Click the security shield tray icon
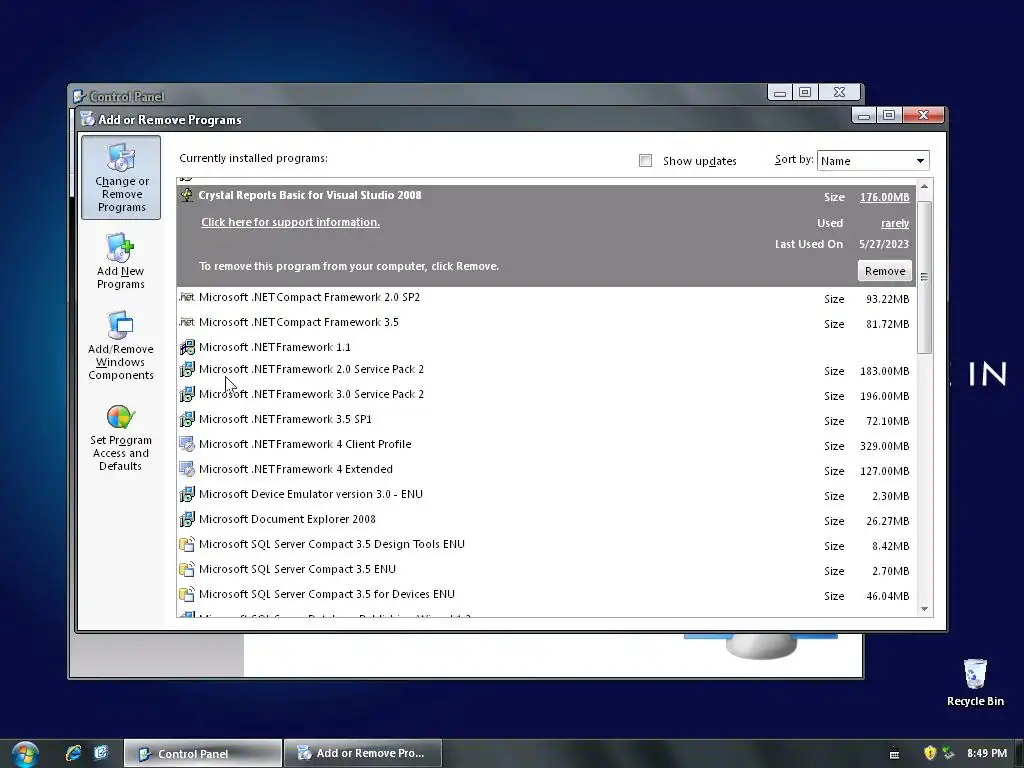 tap(930, 753)
